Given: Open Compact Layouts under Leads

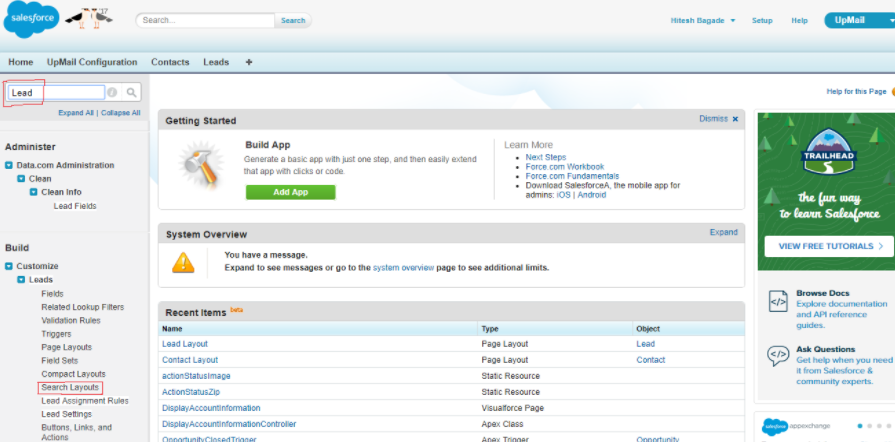Looking at the screenshot, I should point(73,374).
